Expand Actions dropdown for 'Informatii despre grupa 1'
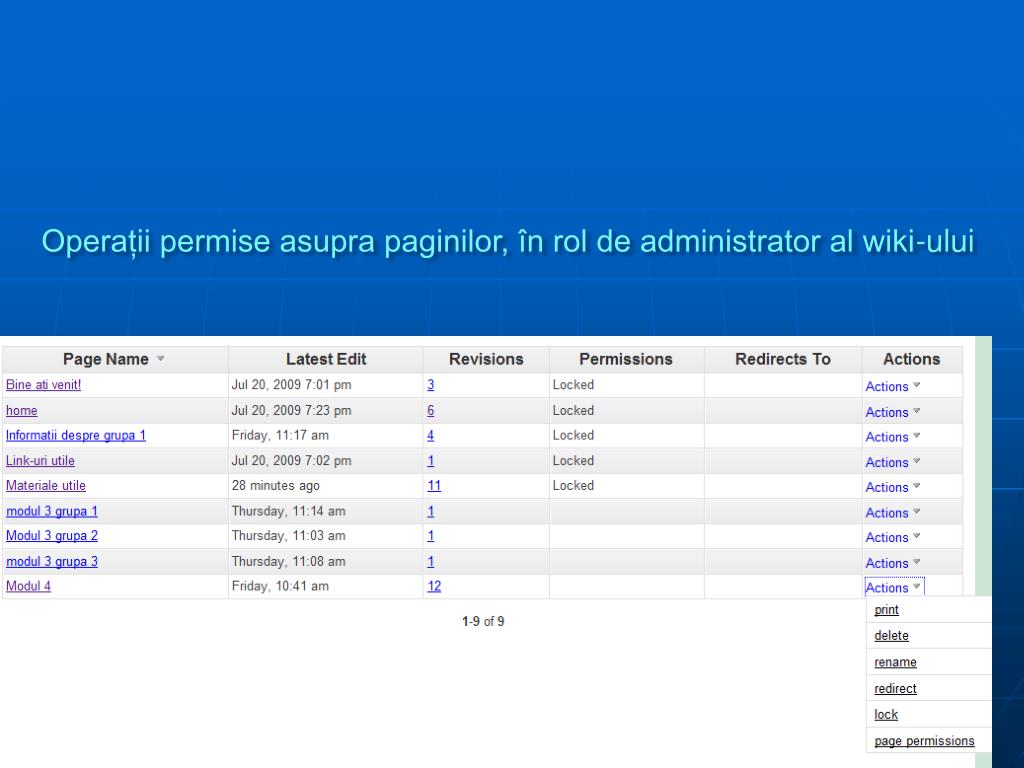 click(x=893, y=438)
